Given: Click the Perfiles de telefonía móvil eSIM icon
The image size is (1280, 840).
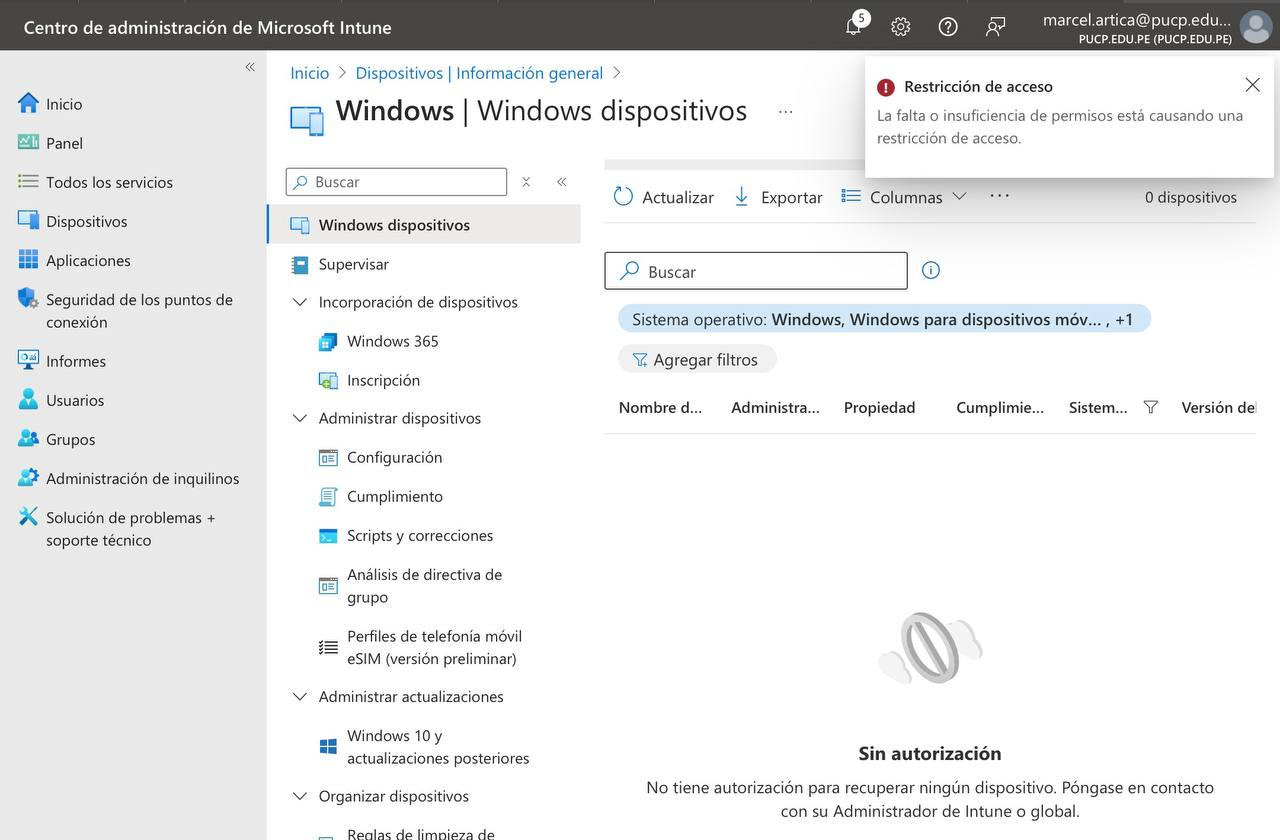Looking at the screenshot, I should coord(328,647).
